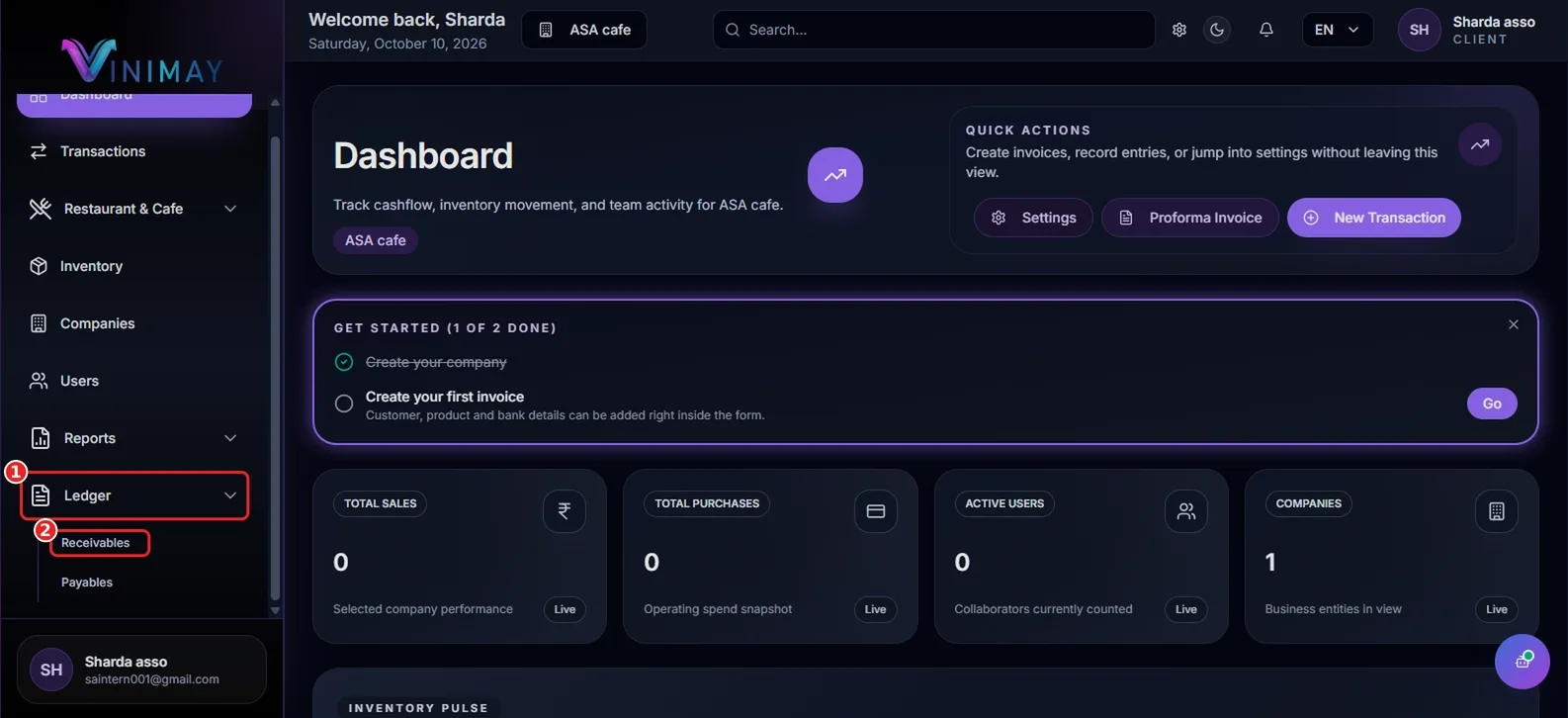Image resolution: width=1568 pixels, height=718 pixels.
Task: Click the building icon on Companies card
Action: pos(1497,511)
